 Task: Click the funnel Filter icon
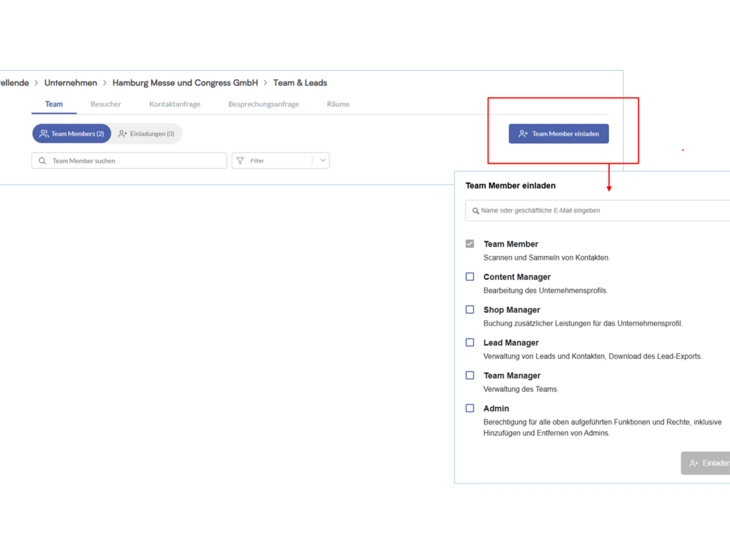(240, 161)
